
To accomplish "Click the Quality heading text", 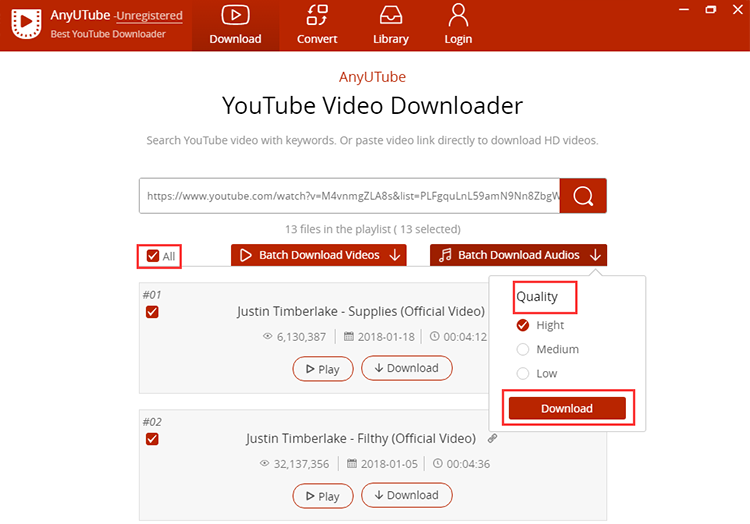I will [x=537, y=296].
